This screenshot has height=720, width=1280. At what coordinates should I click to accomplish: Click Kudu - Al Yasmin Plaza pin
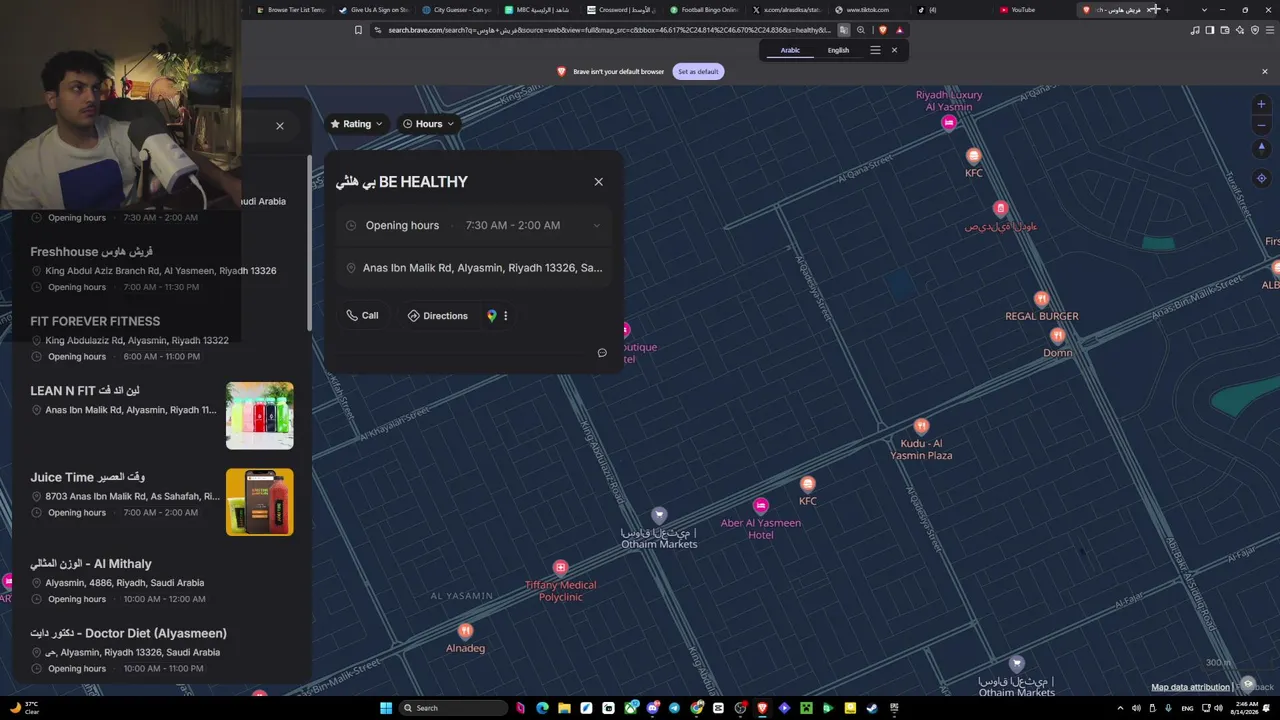(x=921, y=426)
